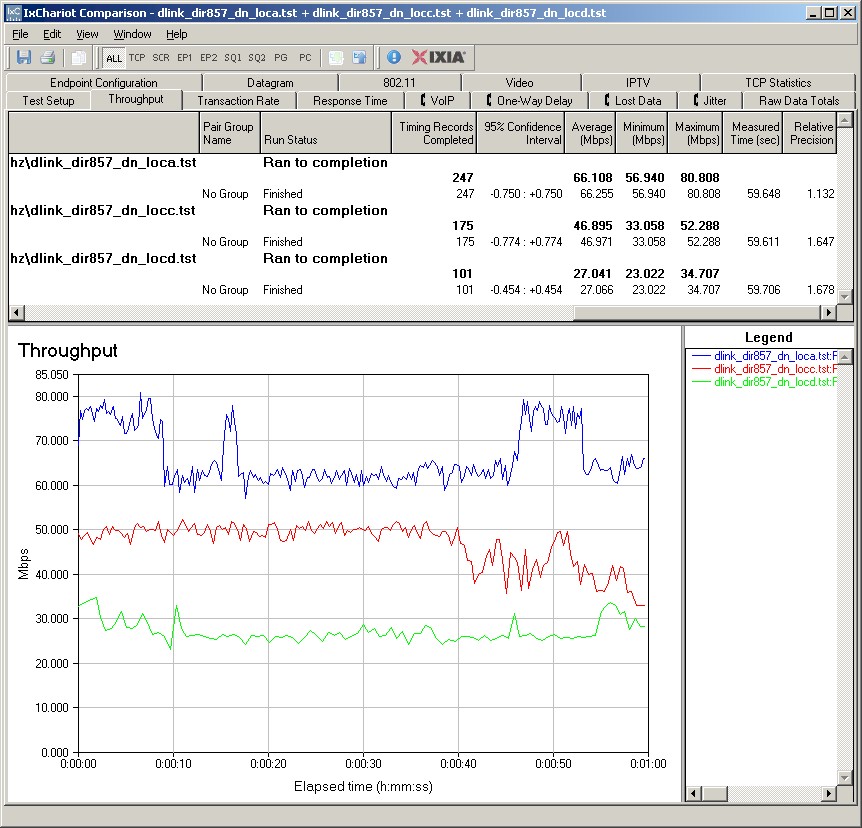Switch to the Test Setup tab
Viewport: 862px width, 828px height.
pyautogui.click(x=48, y=101)
